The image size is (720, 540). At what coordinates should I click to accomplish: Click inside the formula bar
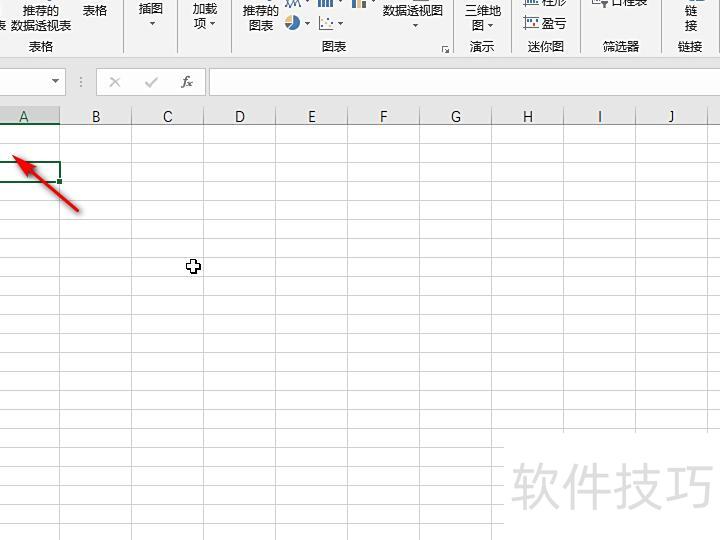point(464,82)
